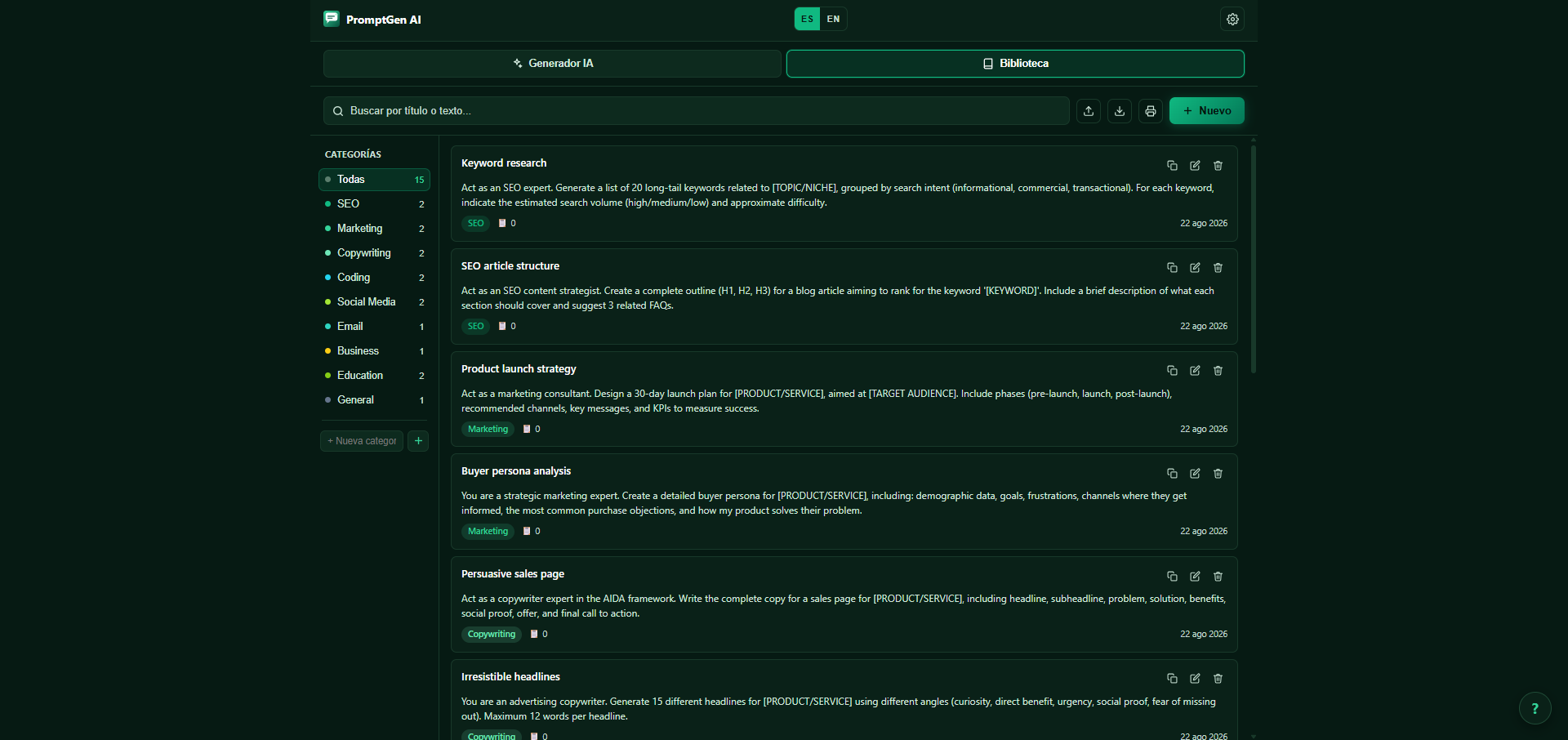Delete the Persuasive sales page prompt

(1218, 576)
